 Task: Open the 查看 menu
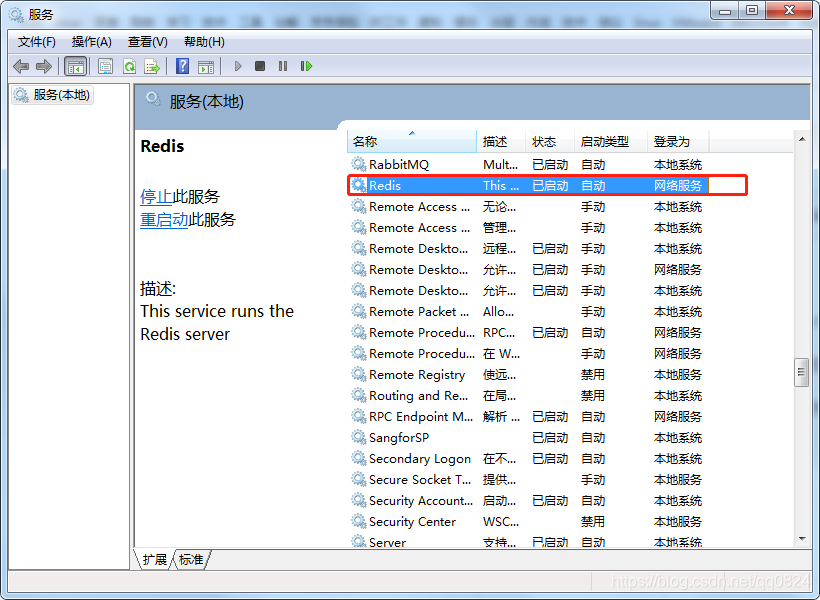(145, 42)
